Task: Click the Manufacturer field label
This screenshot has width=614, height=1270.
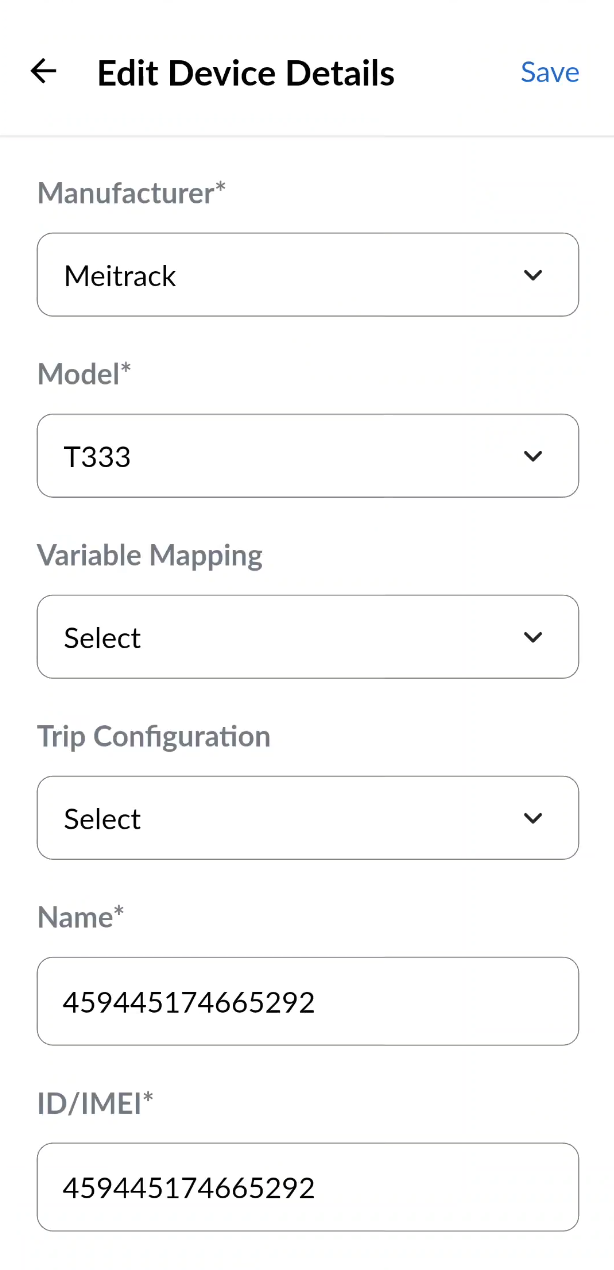Action: [x=126, y=193]
